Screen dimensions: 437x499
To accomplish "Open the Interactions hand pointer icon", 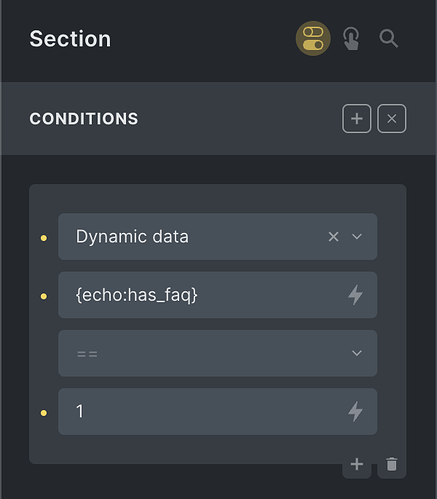I will pyautogui.click(x=351, y=39).
